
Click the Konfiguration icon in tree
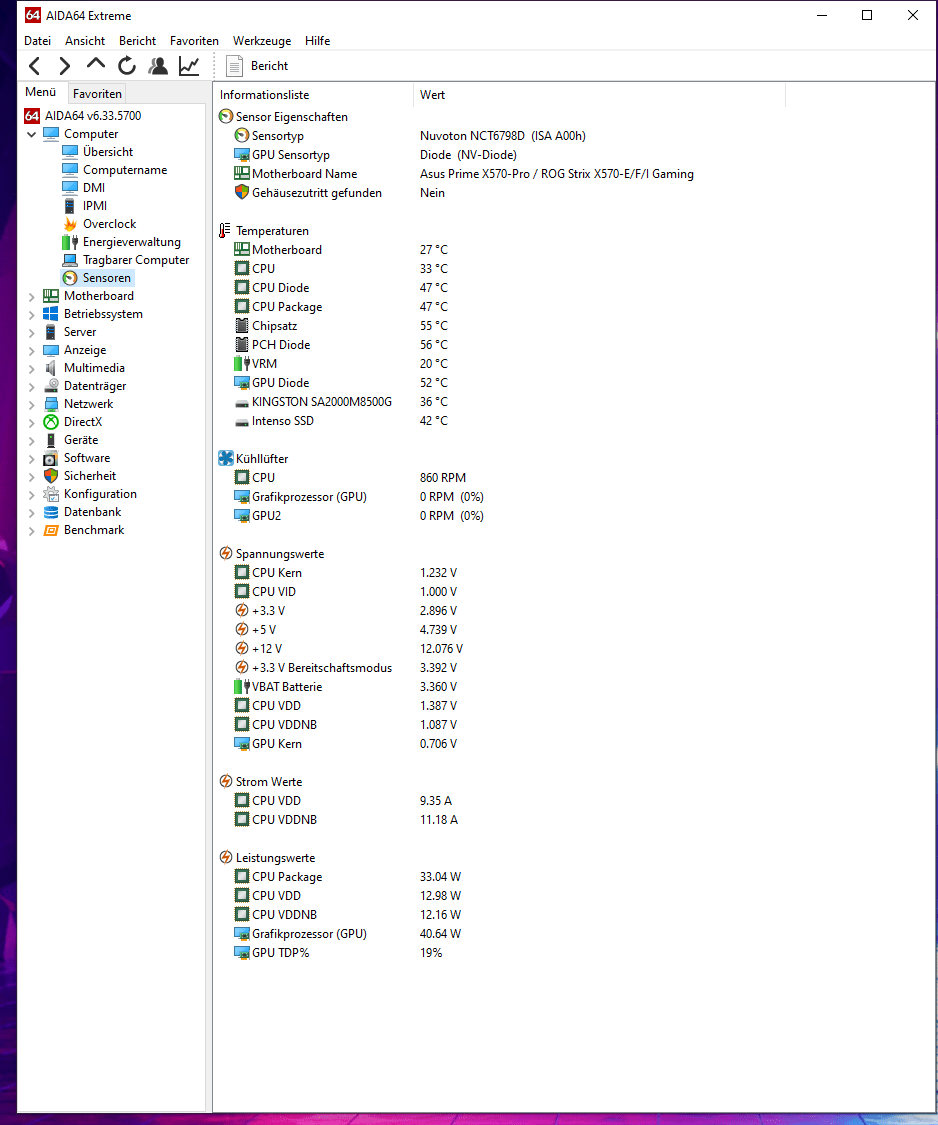pos(51,494)
